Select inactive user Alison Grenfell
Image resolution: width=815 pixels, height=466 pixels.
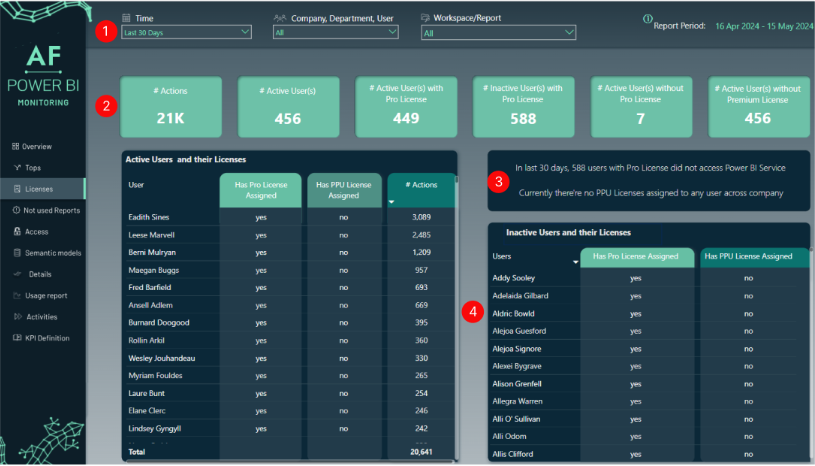tap(517, 384)
